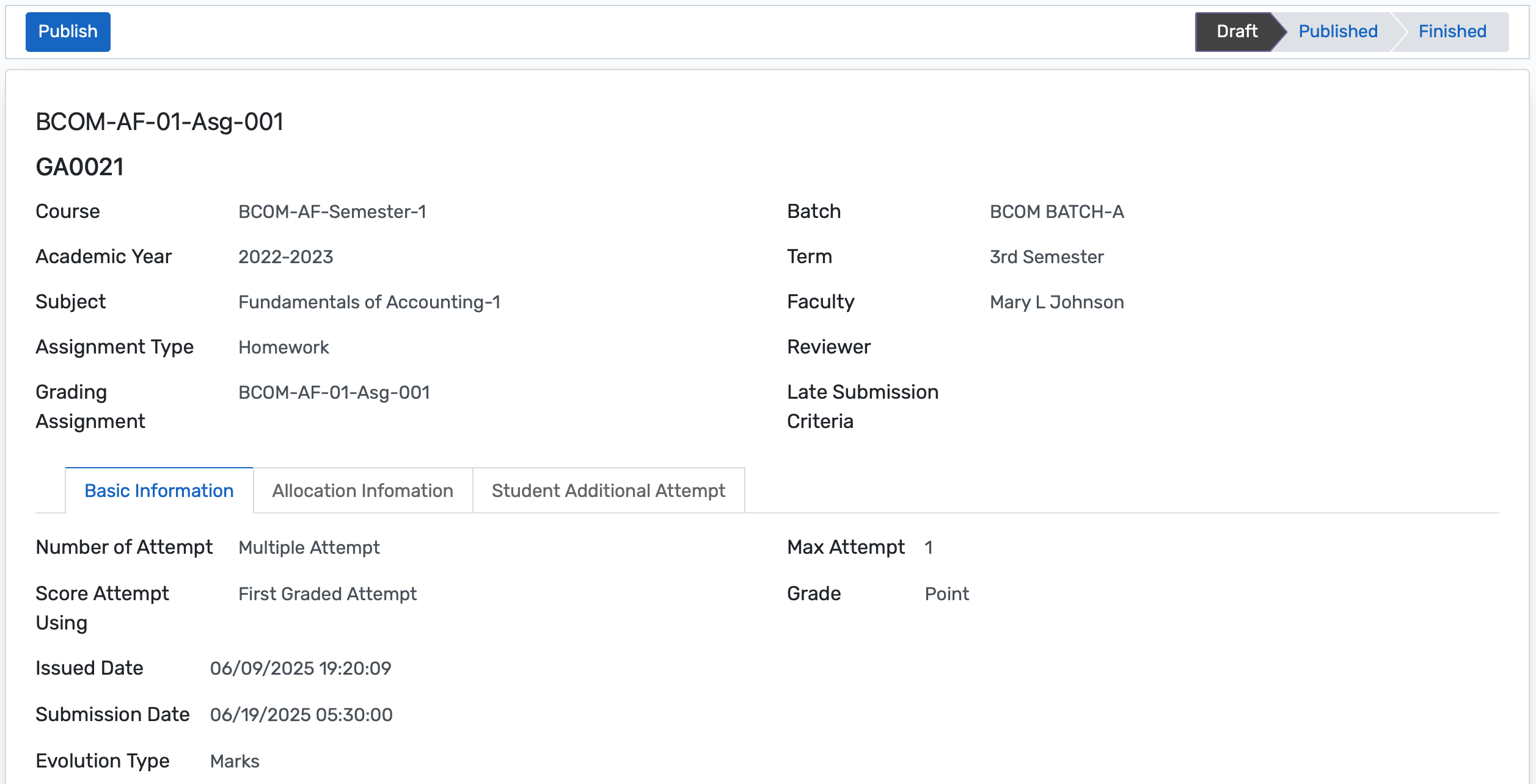Select the Issued Date value

point(301,669)
